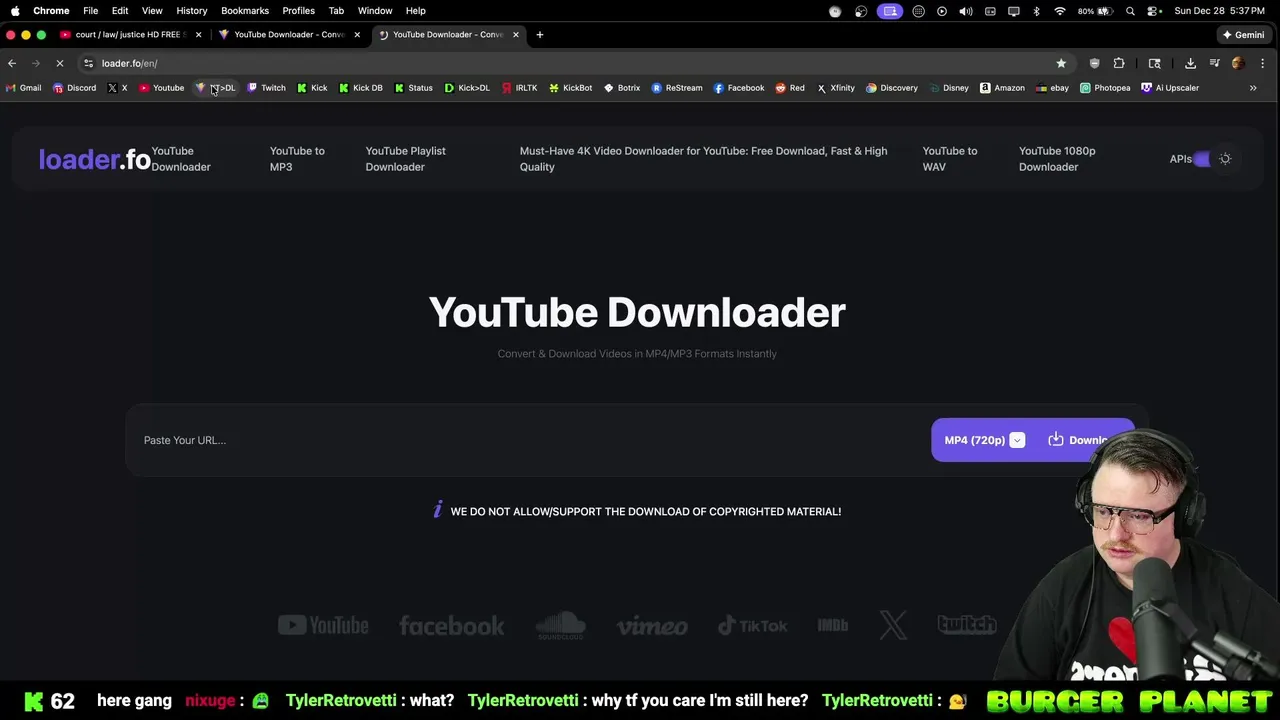Click the address bar showing loader.fo/en/
Viewport: 1280px width, 720px height.
570,63
